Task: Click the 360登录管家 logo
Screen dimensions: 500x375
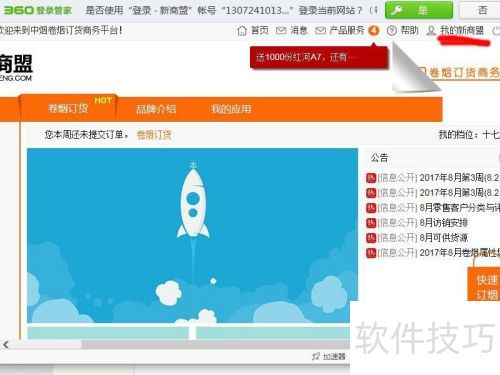Action: 38,10
